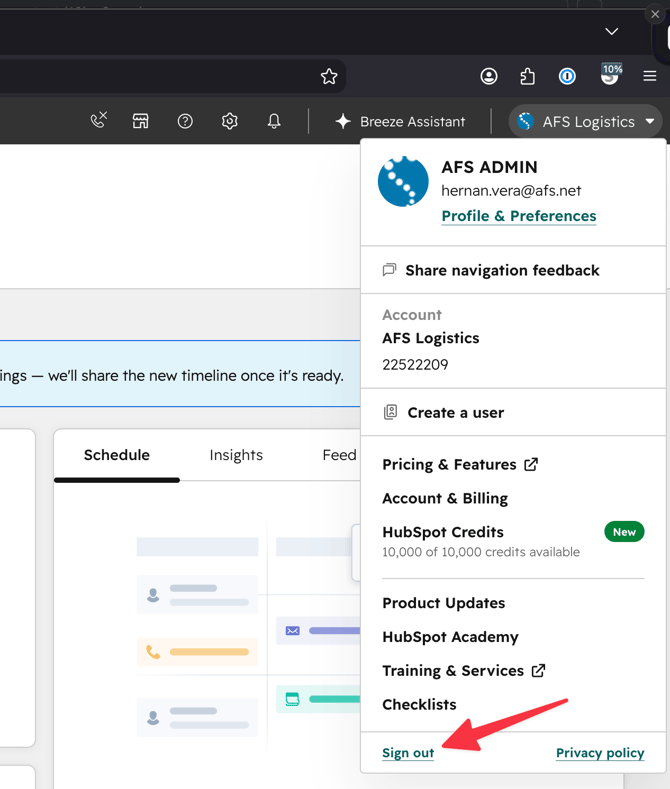Open the Privacy policy link
The image size is (670, 789).
tap(600, 753)
